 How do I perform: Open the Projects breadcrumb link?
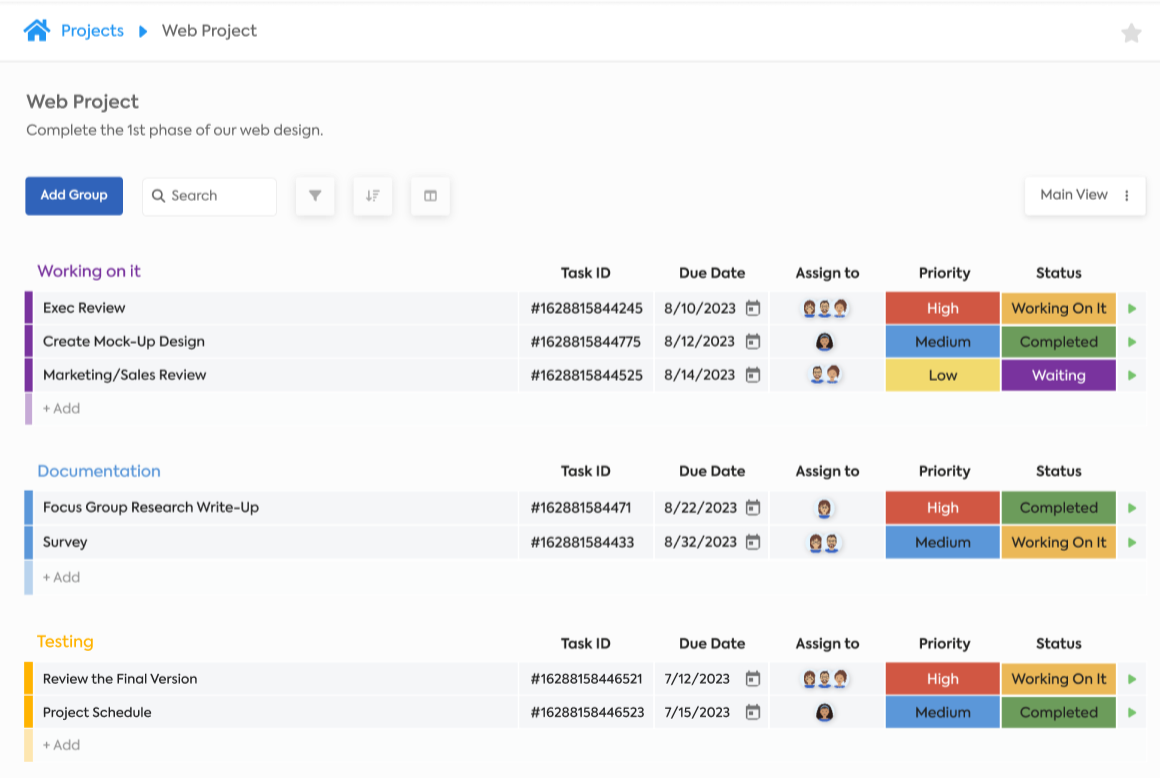pyautogui.click(x=92, y=31)
